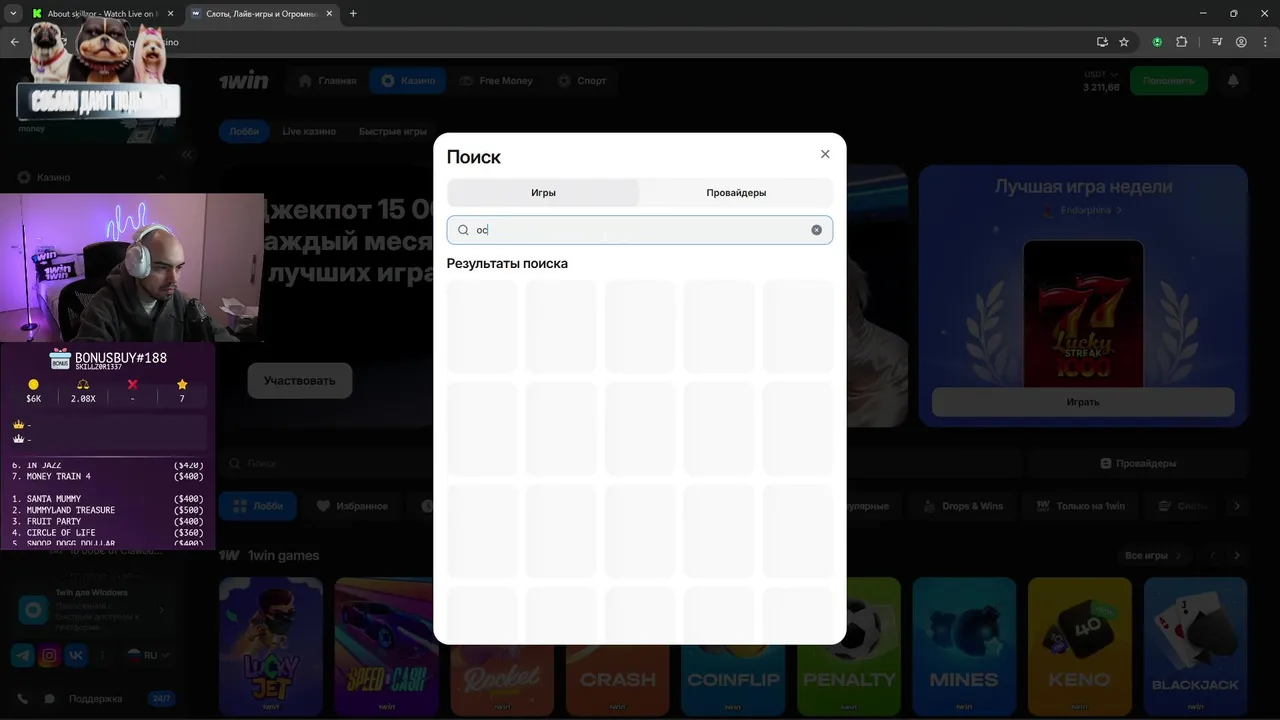This screenshot has width=1280, height=720.
Task: Open the Endorphina provider link
Action: click(x=1083, y=211)
